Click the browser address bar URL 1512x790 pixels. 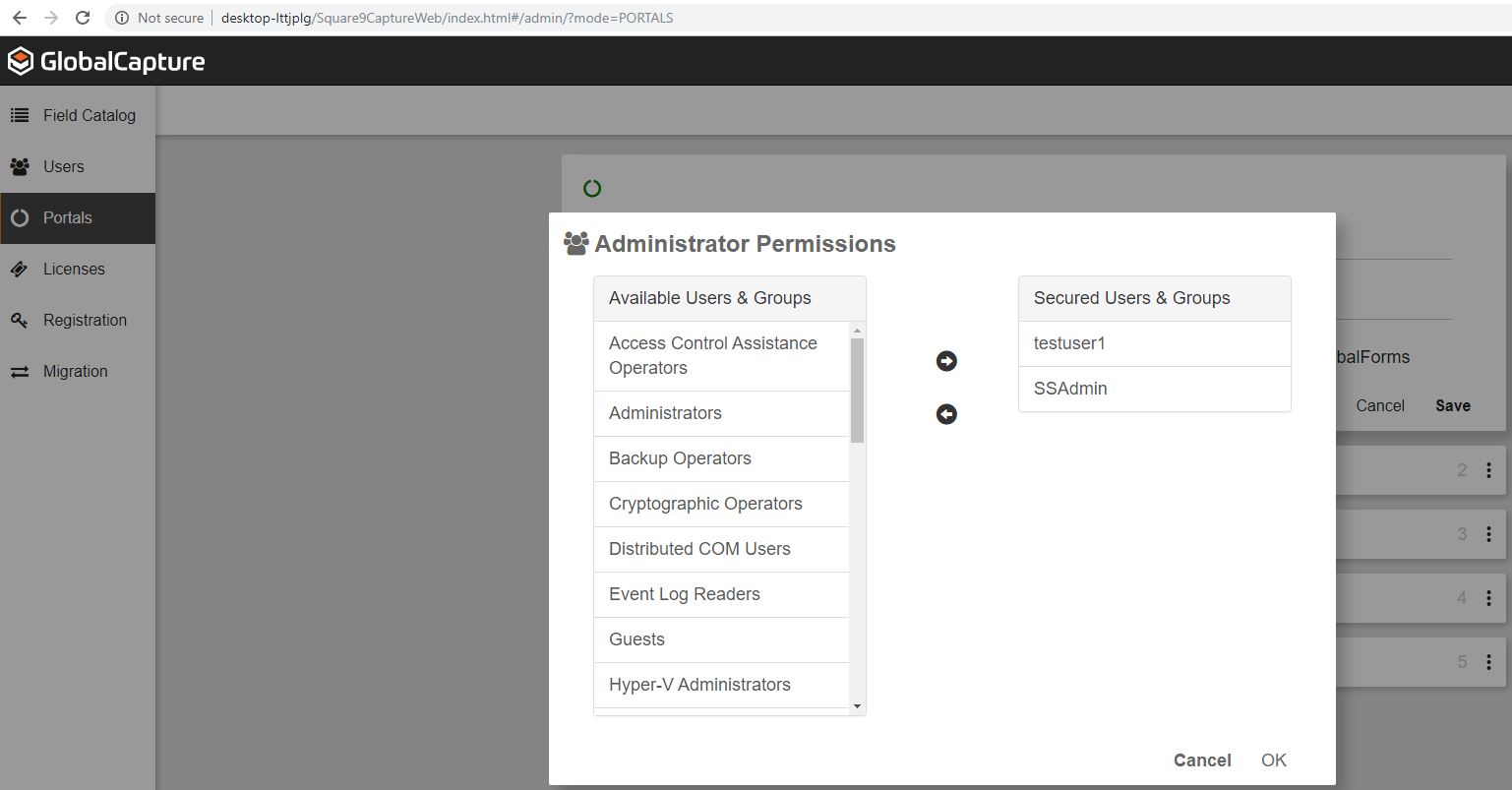pos(447,18)
